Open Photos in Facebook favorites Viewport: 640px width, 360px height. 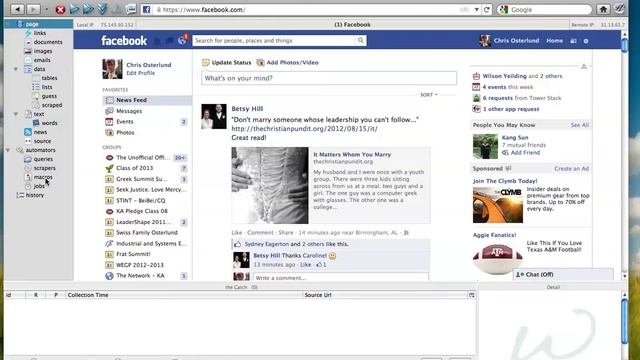coord(125,133)
